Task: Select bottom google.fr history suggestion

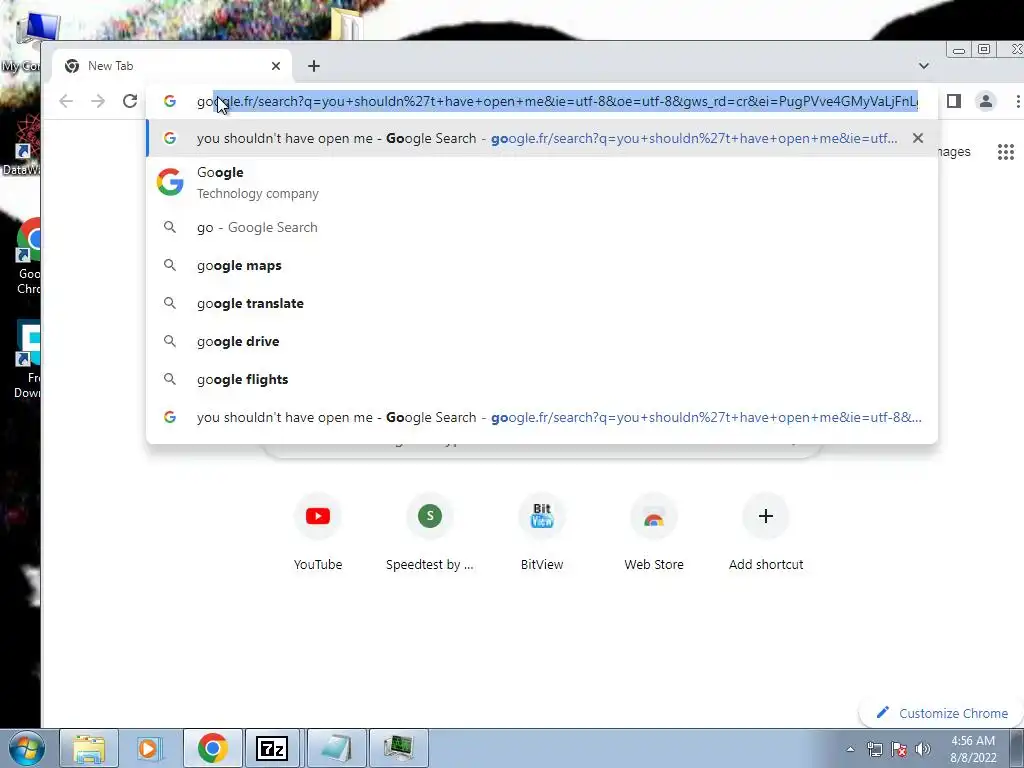Action: [542, 417]
